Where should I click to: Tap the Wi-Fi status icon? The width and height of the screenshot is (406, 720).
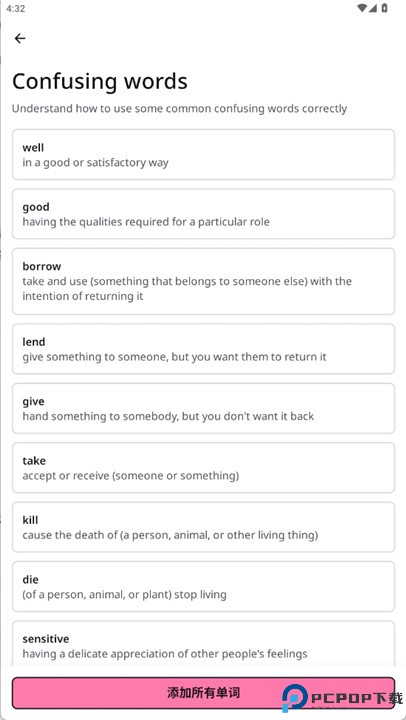pos(362,8)
